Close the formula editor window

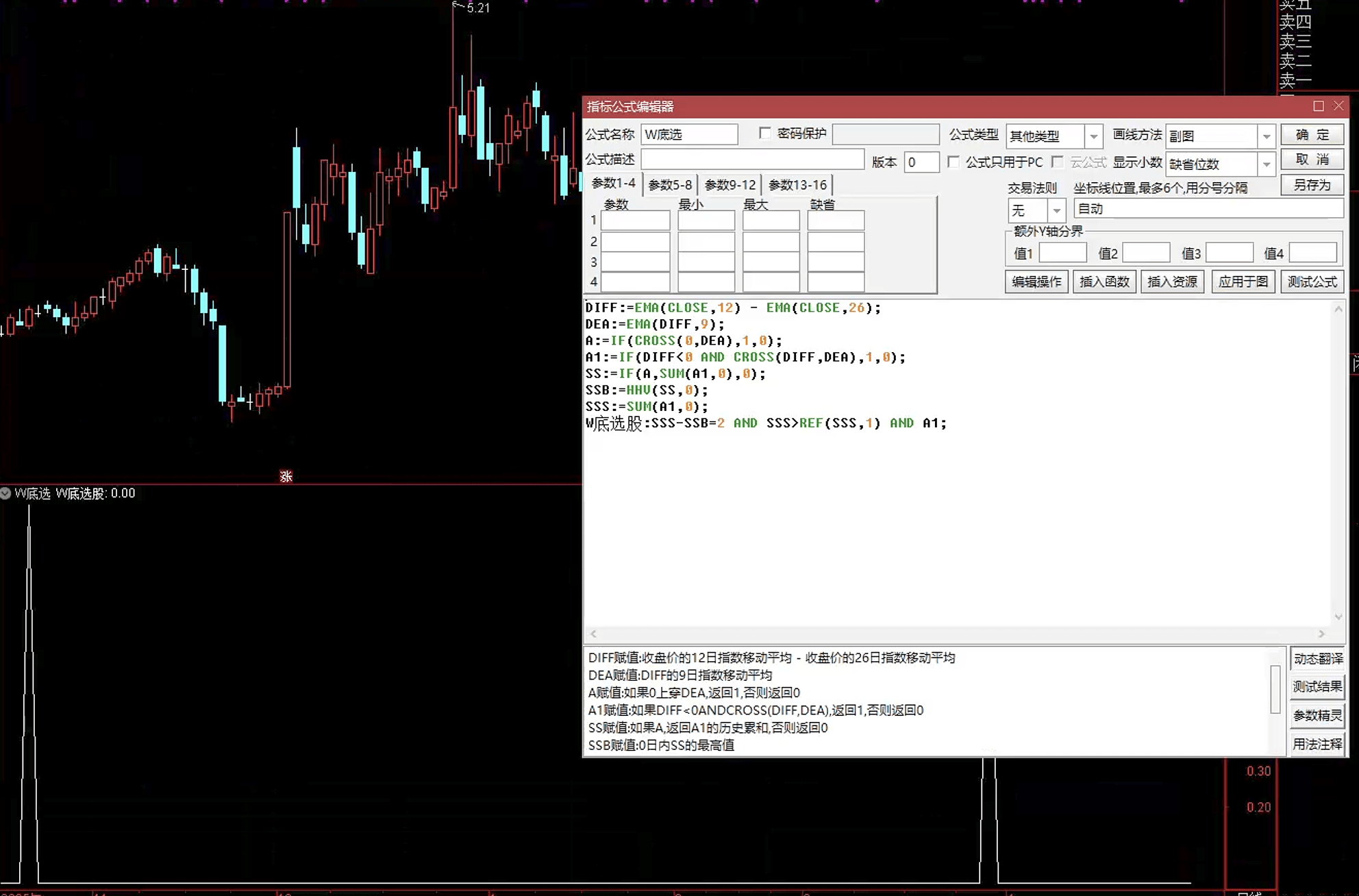(x=1338, y=106)
